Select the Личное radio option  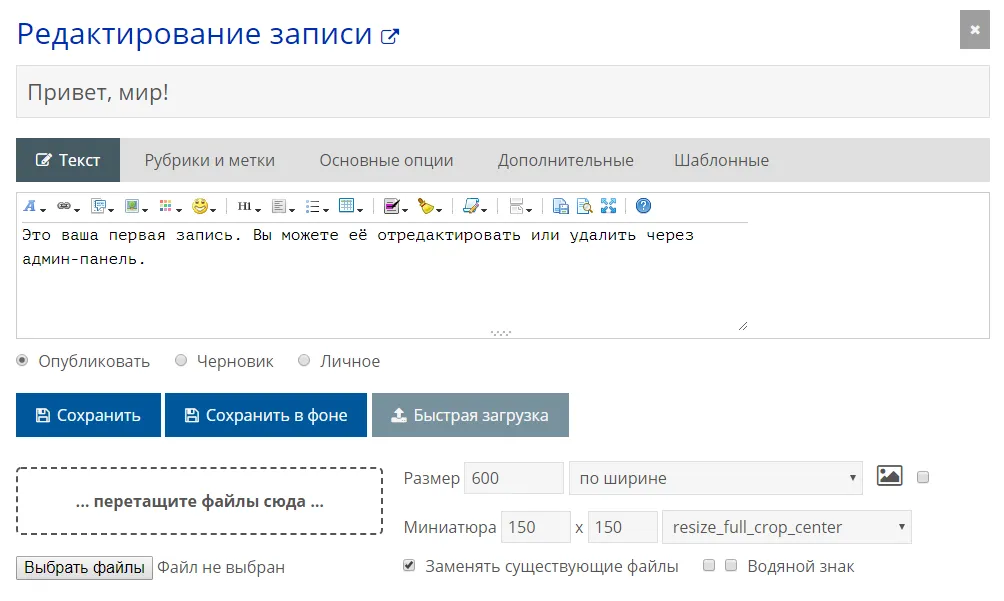(304, 361)
